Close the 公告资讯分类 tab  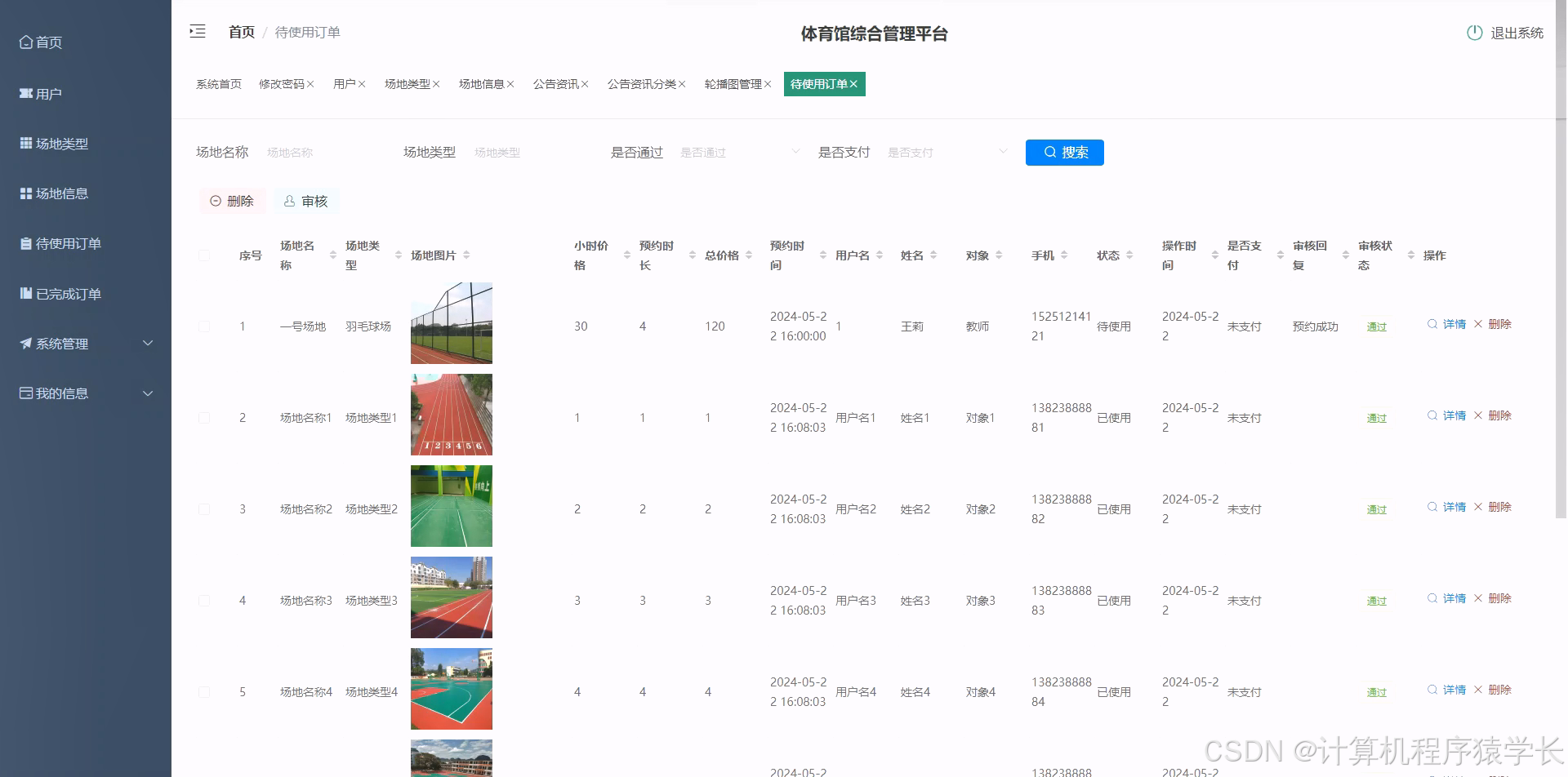[x=682, y=84]
